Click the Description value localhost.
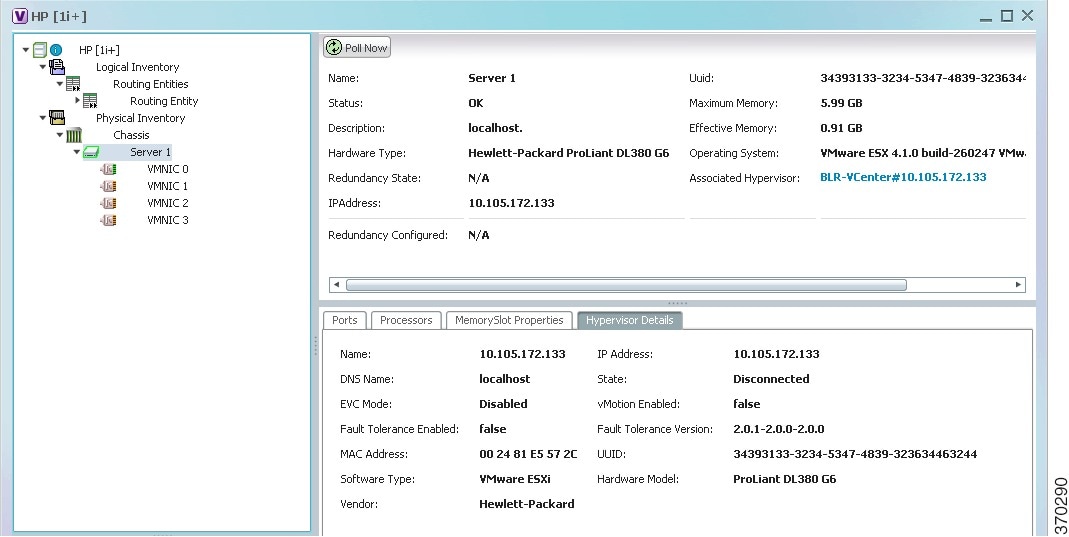Image resolution: width=1069 pixels, height=537 pixels. tap(495, 128)
